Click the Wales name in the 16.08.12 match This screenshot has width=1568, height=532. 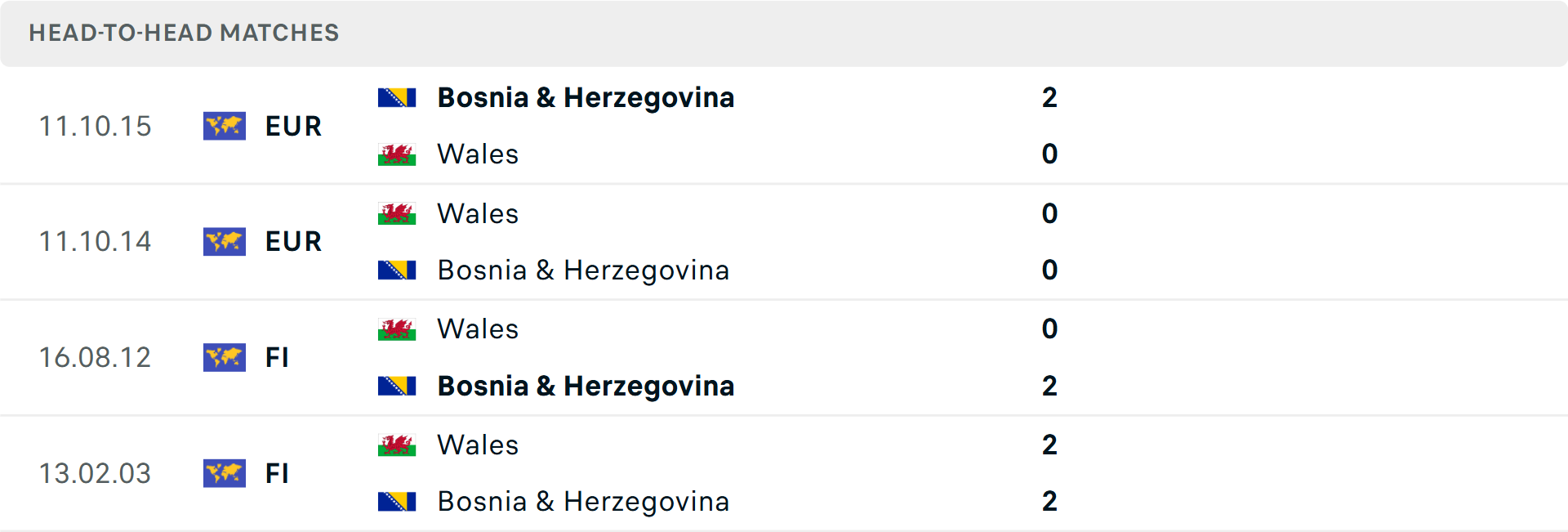click(478, 329)
